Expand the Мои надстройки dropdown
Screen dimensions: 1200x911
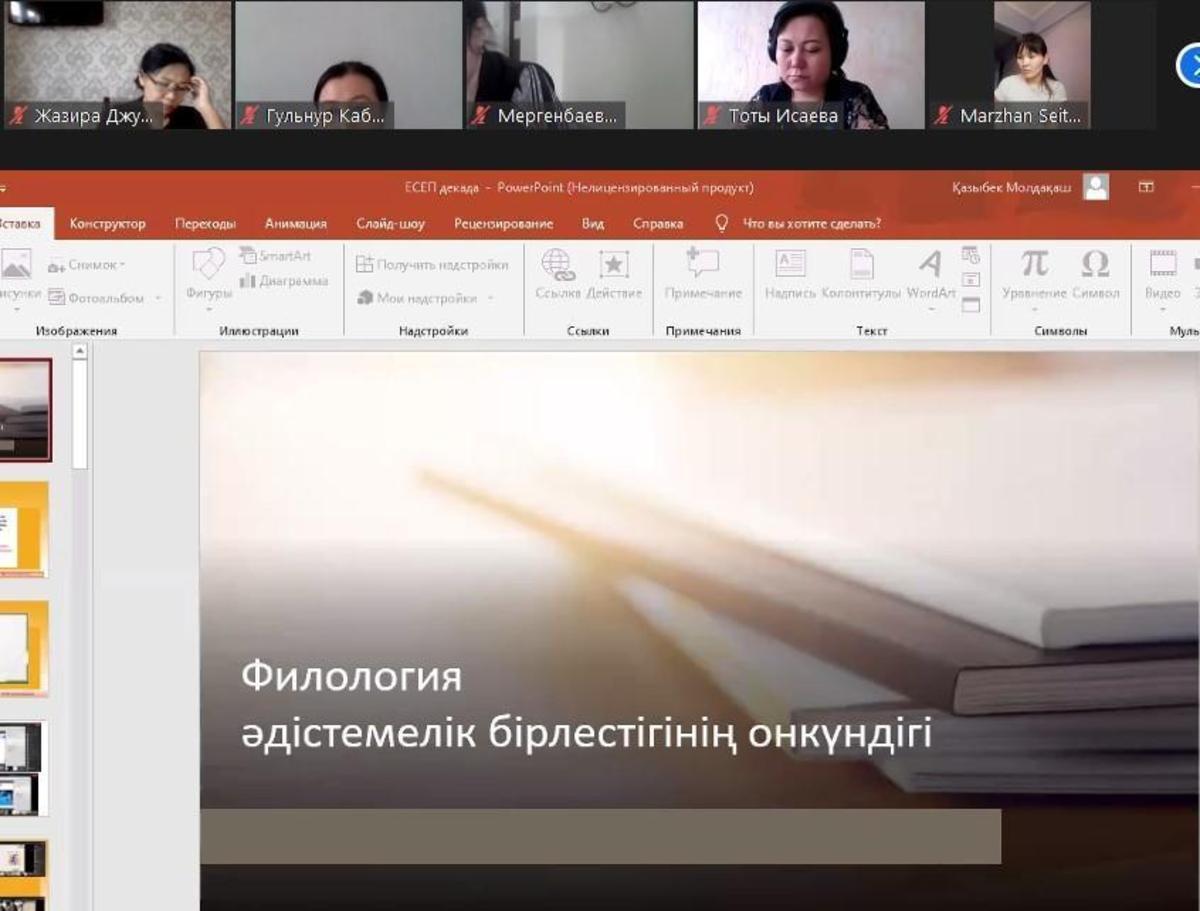(490, 298)
